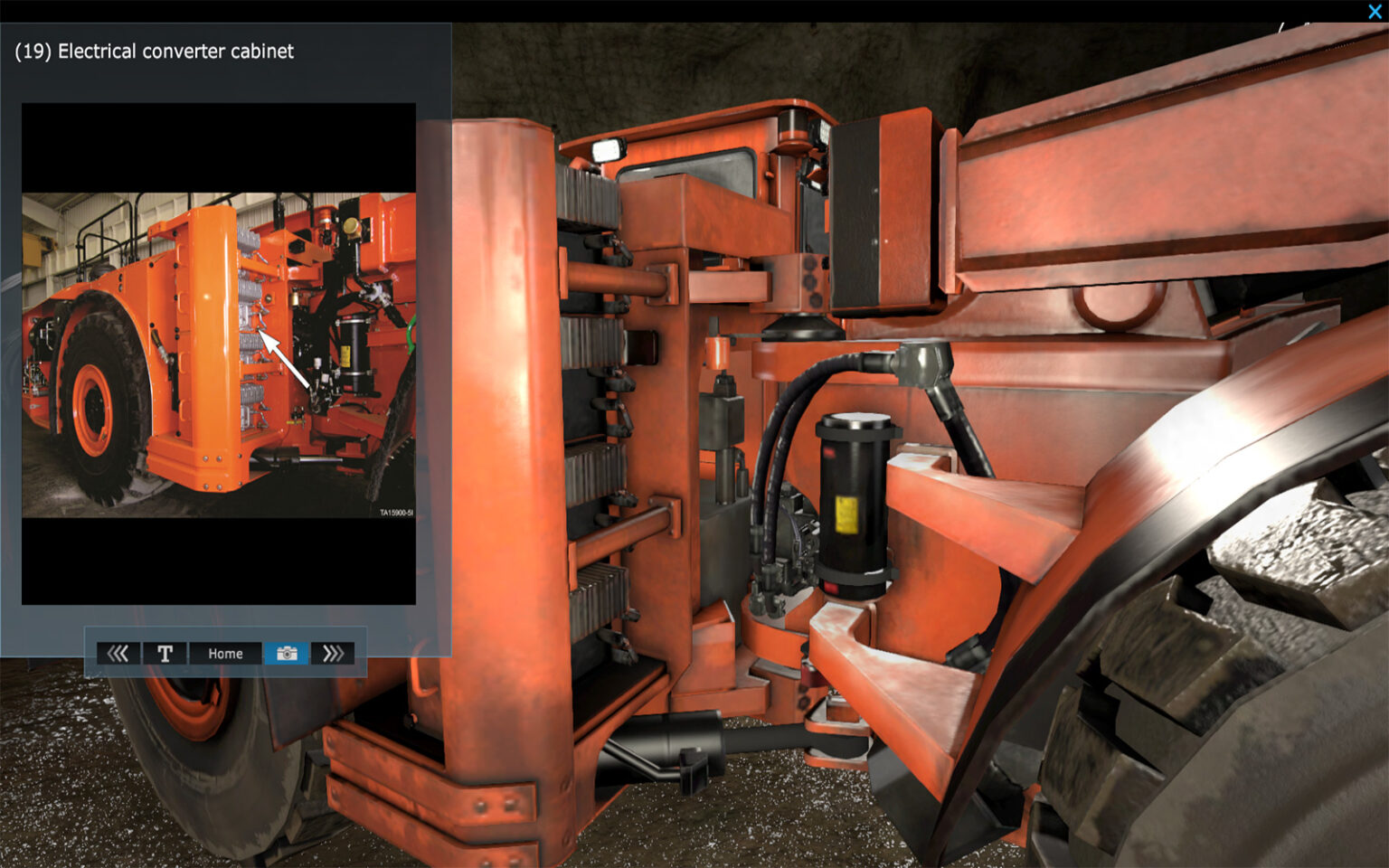Close the viewer with the blue X

click(x=1375, y=12)
